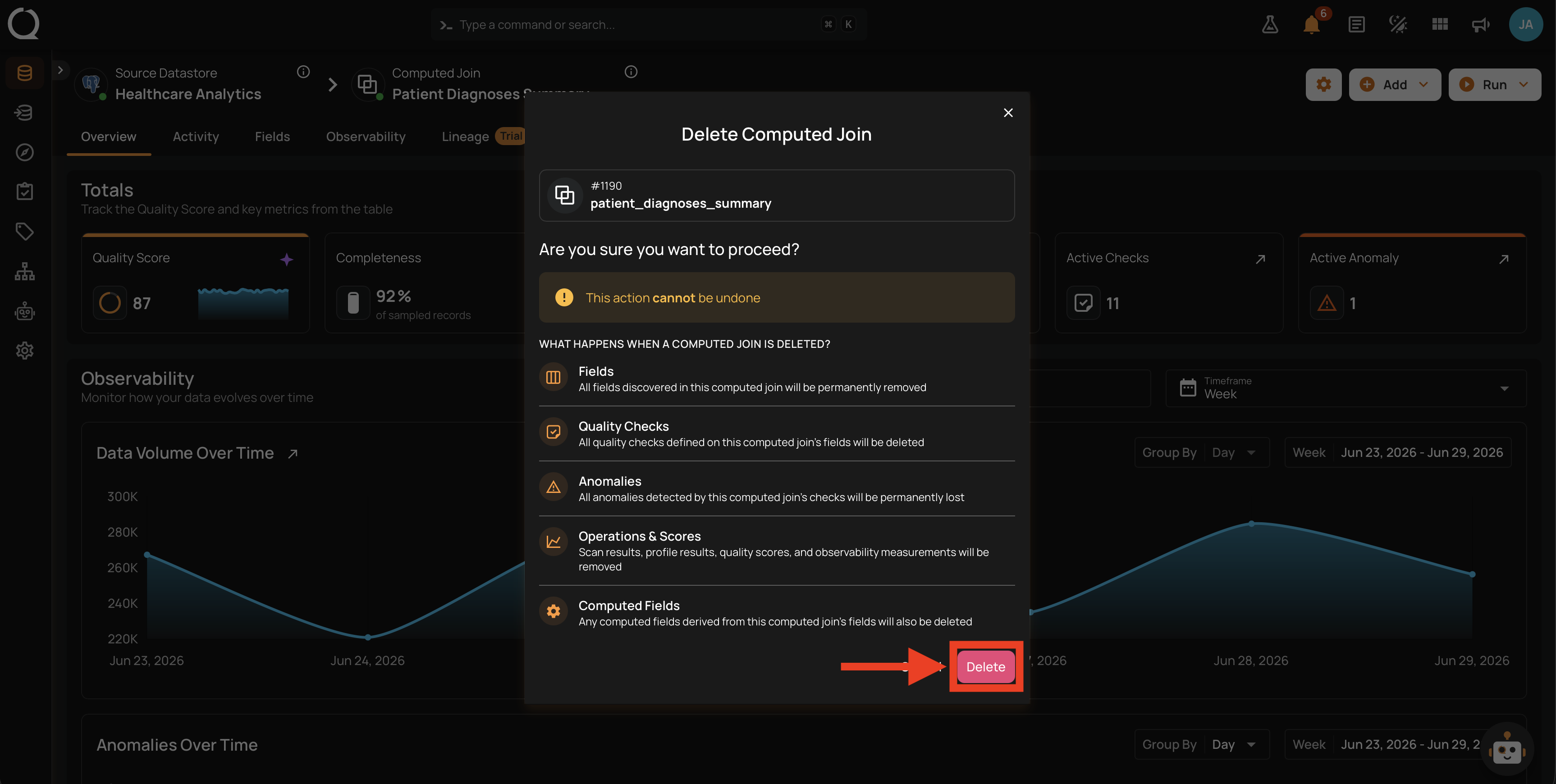The width and height of the screenshot is (1556, 784).
Task: Switch to the Fields tab
Action: [272, 137]
